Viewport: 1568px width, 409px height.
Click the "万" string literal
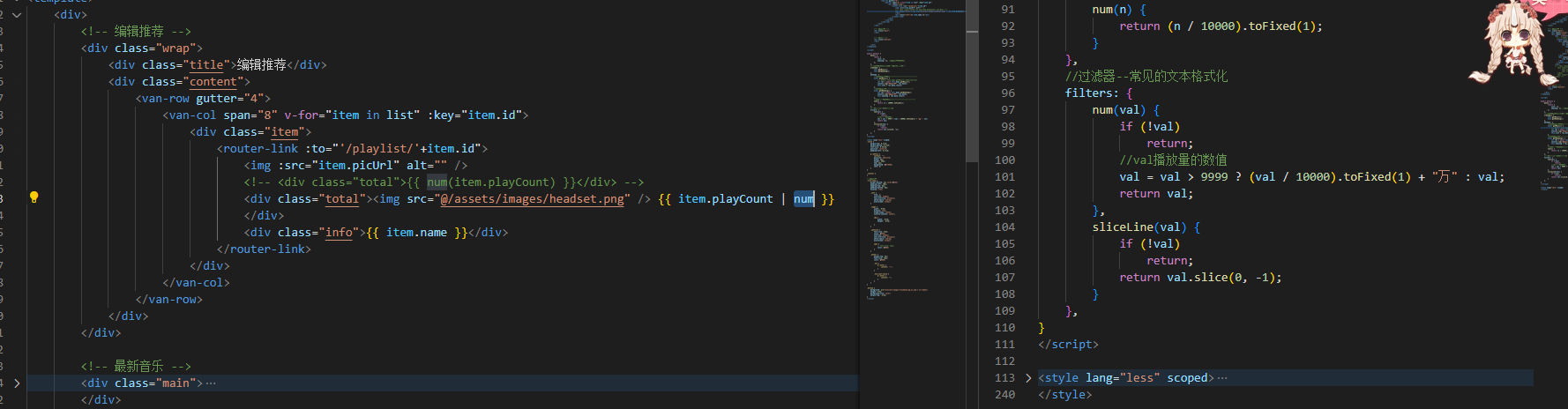click(1445, 176)
